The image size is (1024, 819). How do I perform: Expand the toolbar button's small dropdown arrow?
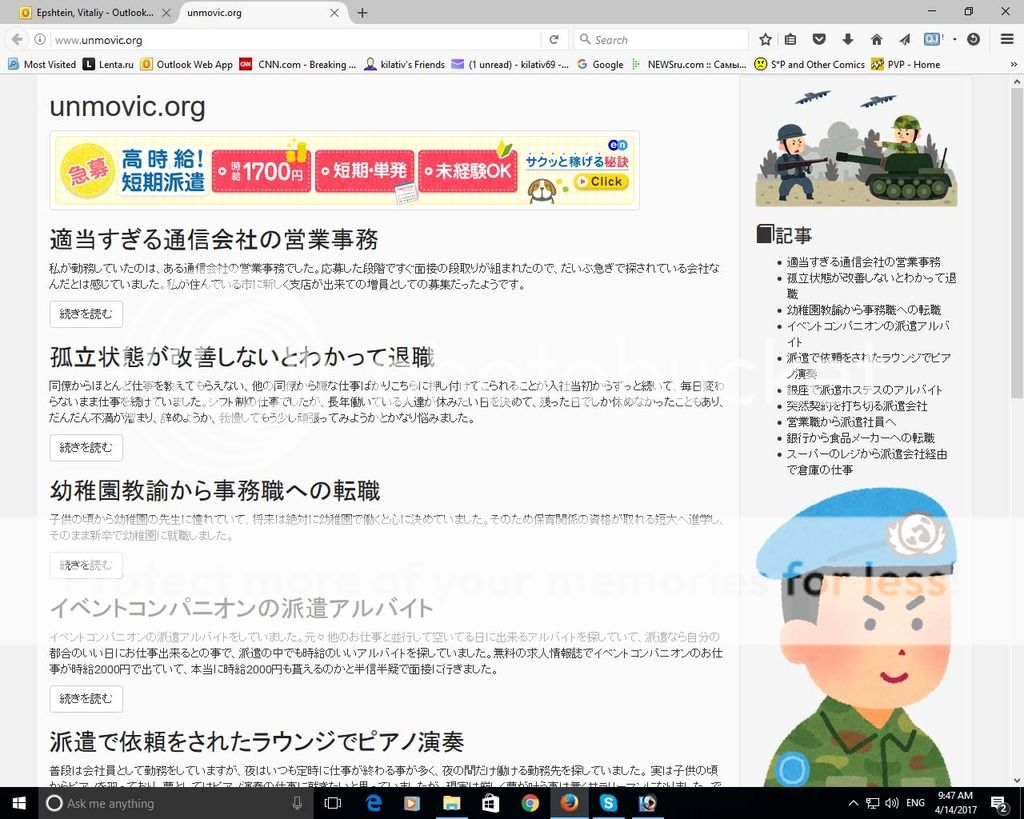click(x=955, y=40)
